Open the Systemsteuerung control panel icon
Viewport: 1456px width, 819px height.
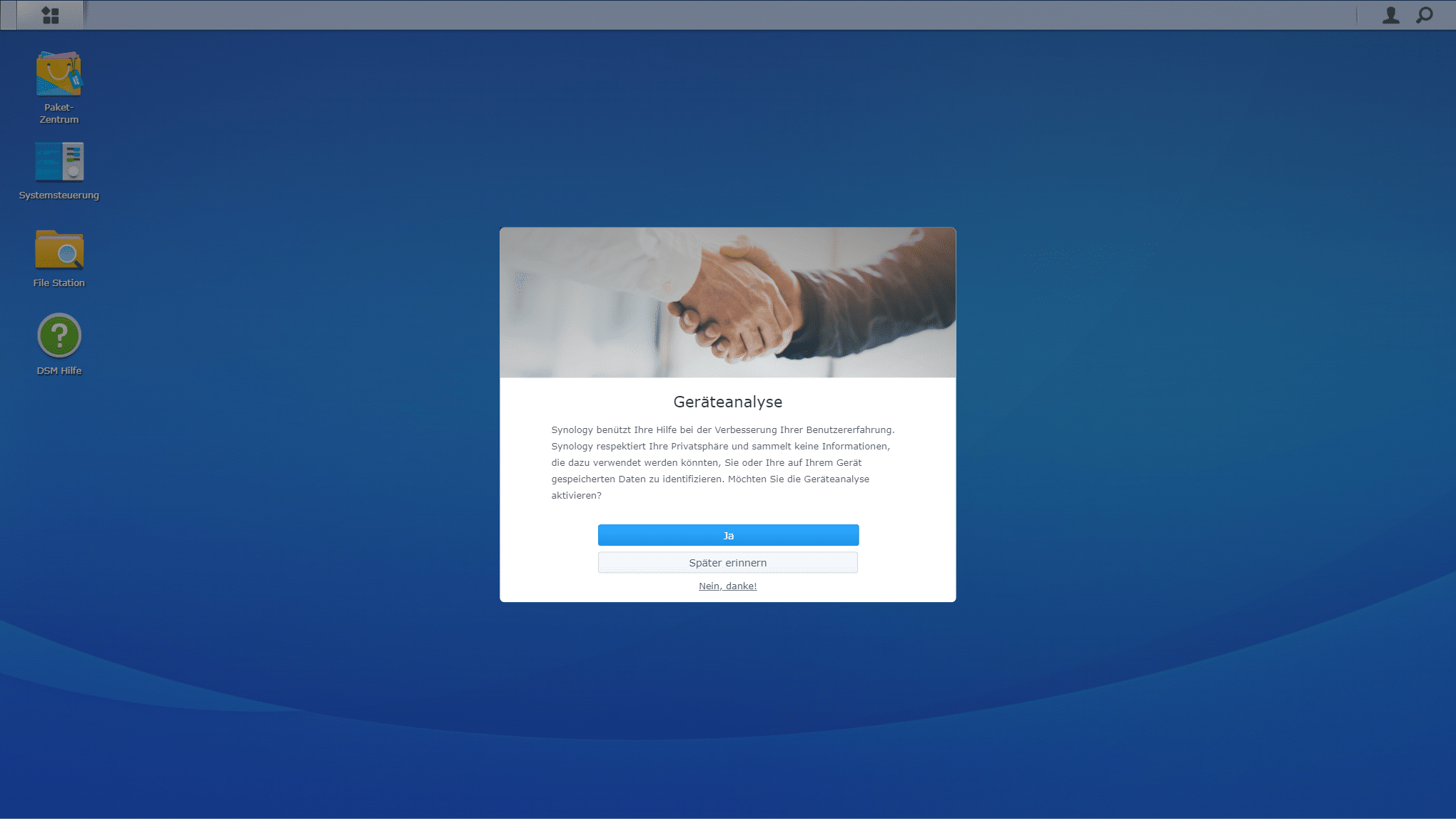click(x=59, y=162)
